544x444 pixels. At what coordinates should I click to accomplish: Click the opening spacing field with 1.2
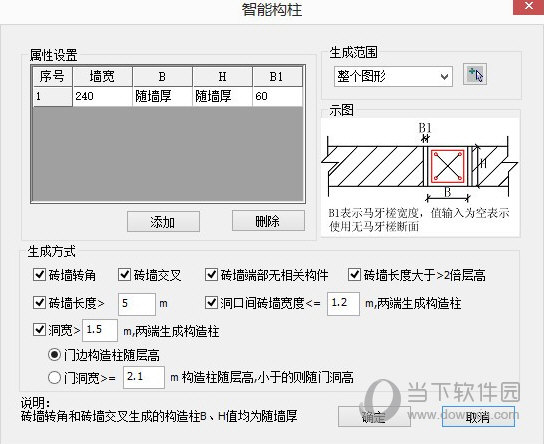[343, 304]
